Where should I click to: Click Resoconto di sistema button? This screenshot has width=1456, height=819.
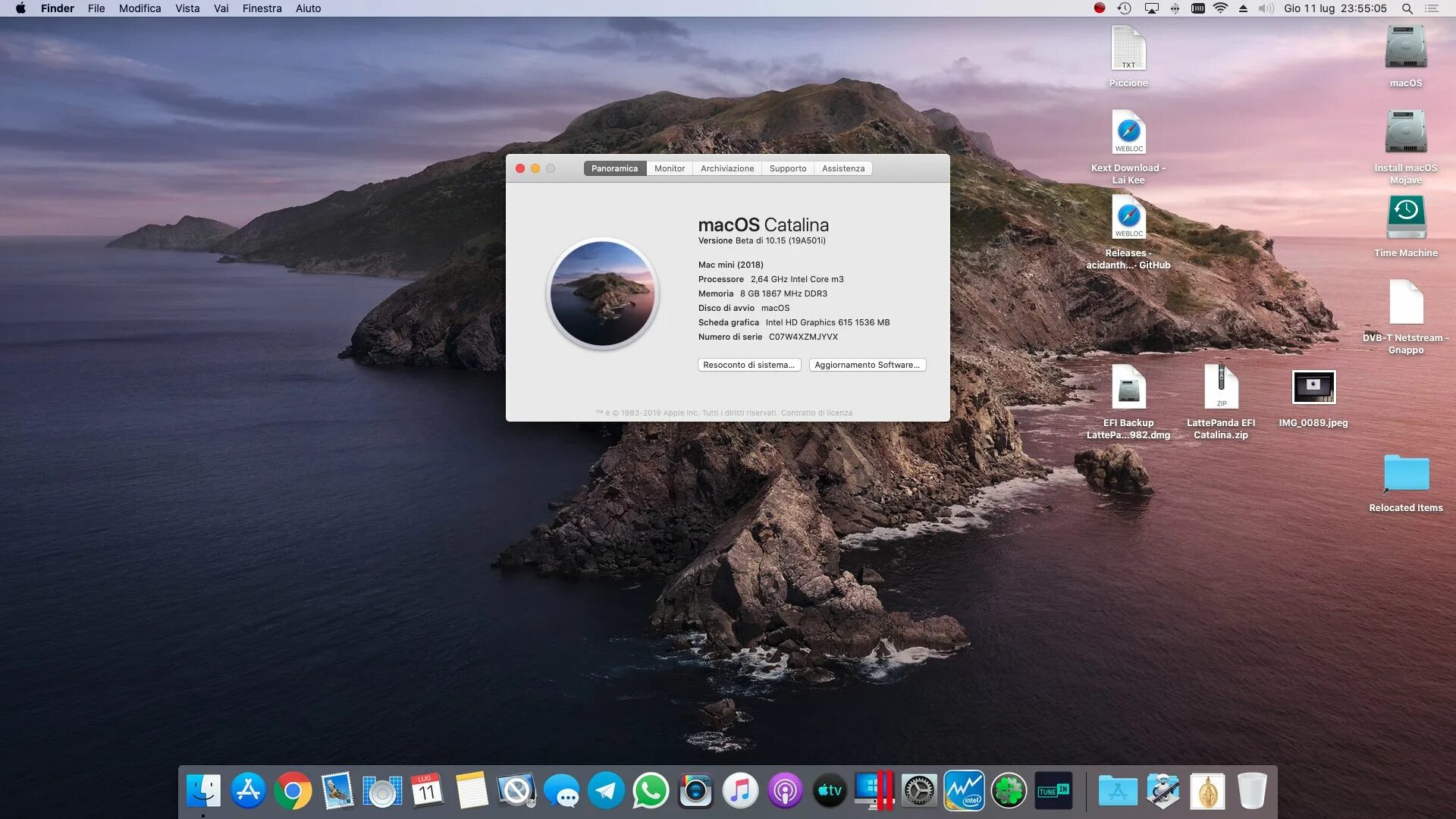coord(748,365)
